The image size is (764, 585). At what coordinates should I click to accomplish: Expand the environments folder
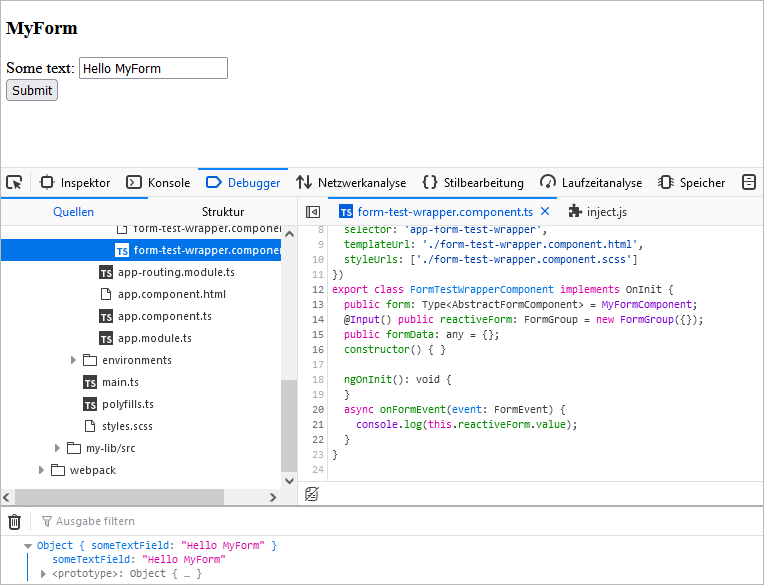pos(73,360)
